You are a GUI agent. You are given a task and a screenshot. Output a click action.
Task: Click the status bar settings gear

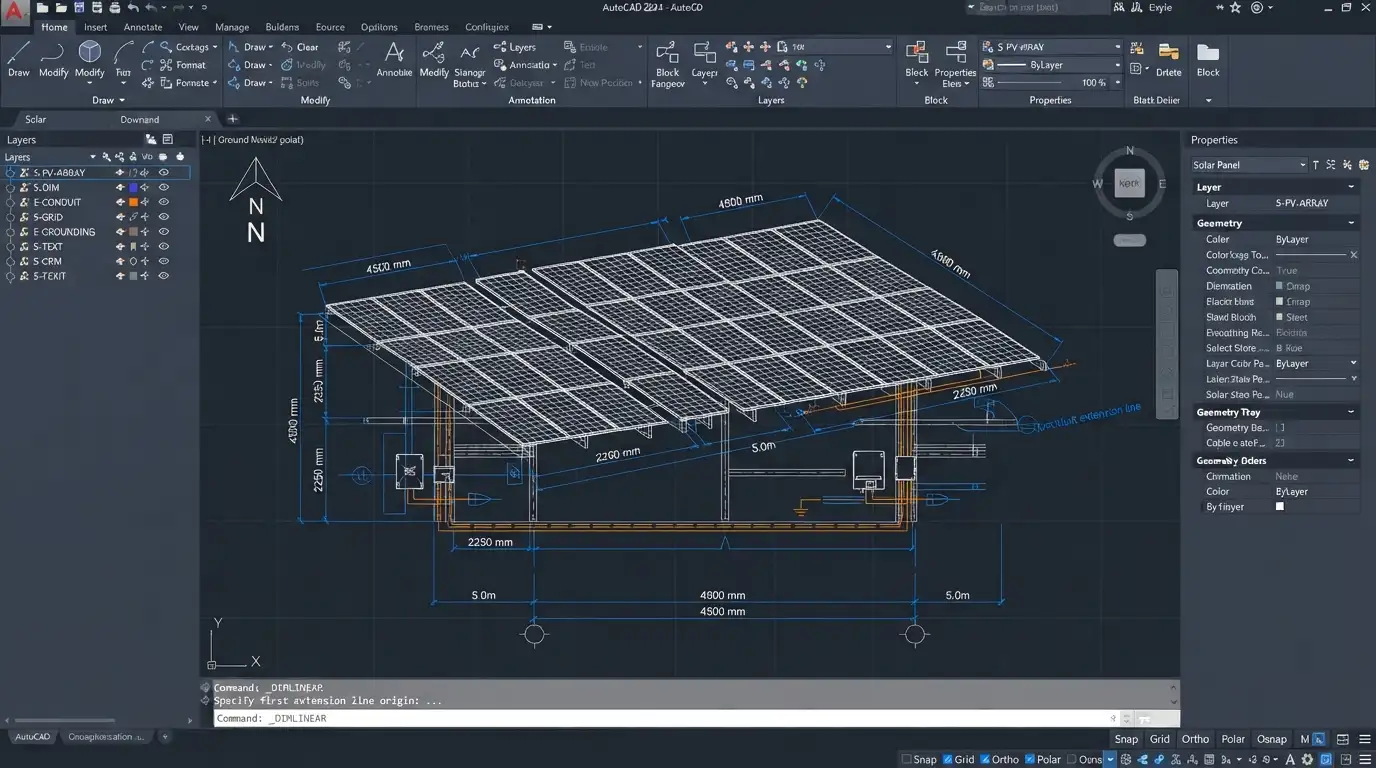(x=1307, y=760)
